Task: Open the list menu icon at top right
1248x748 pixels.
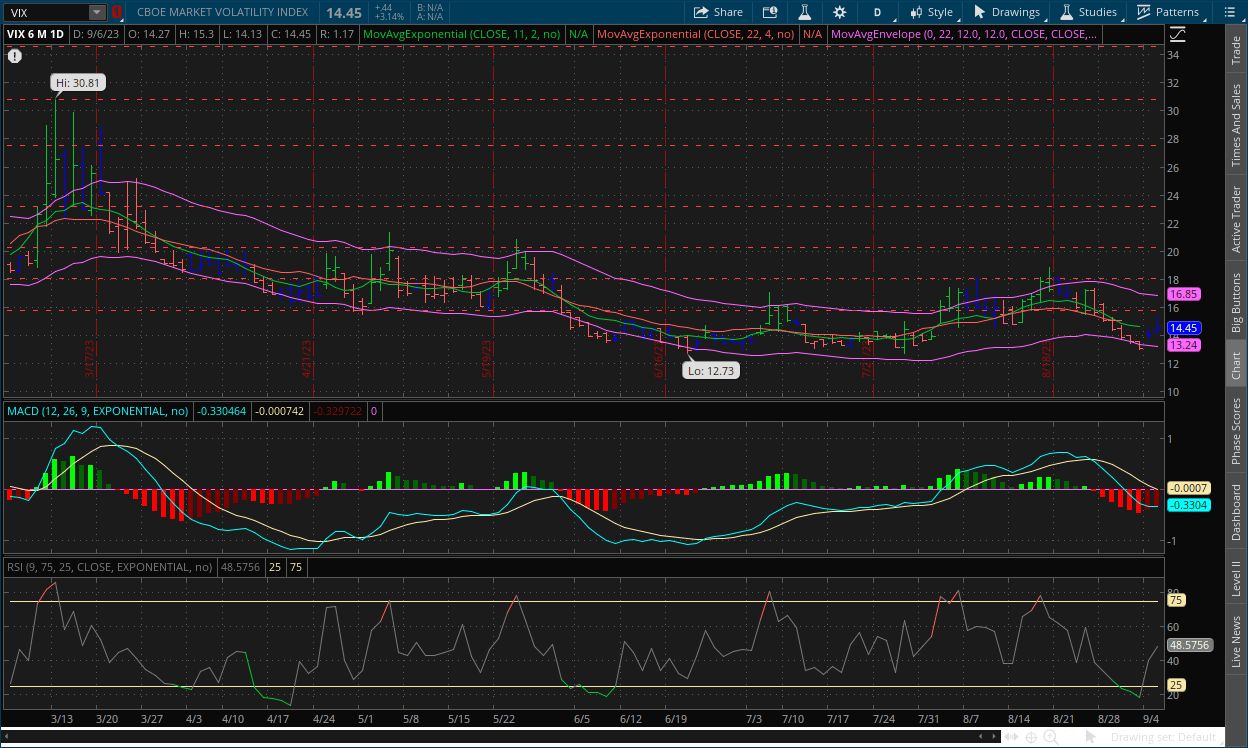Action: 1231,12
